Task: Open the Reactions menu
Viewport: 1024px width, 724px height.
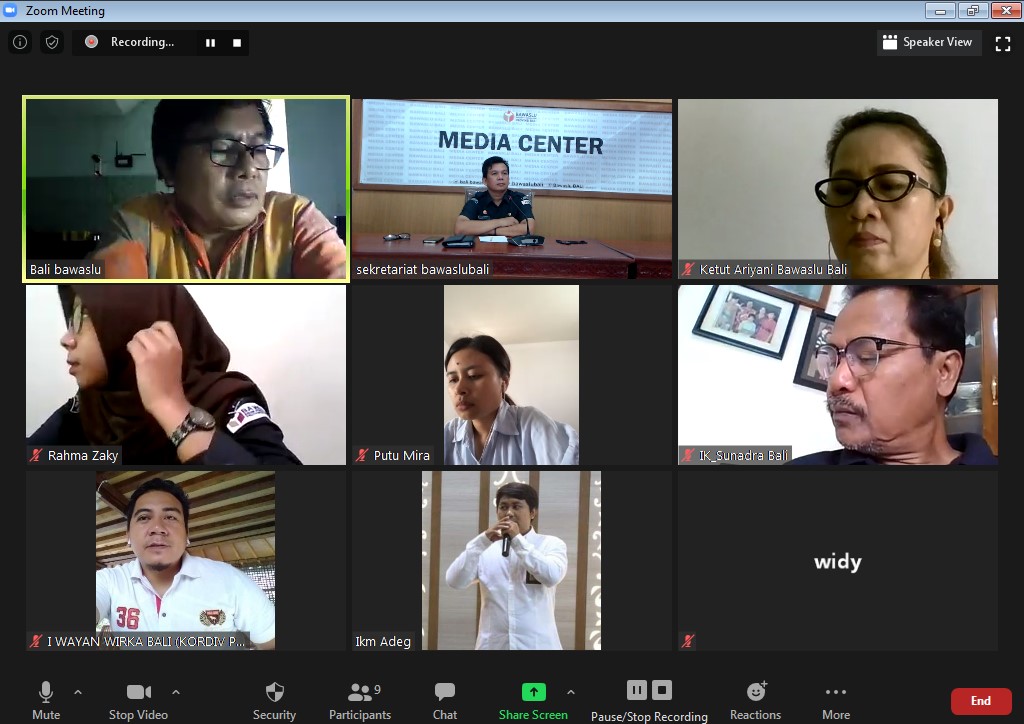Action: click(x=755, y=699)
